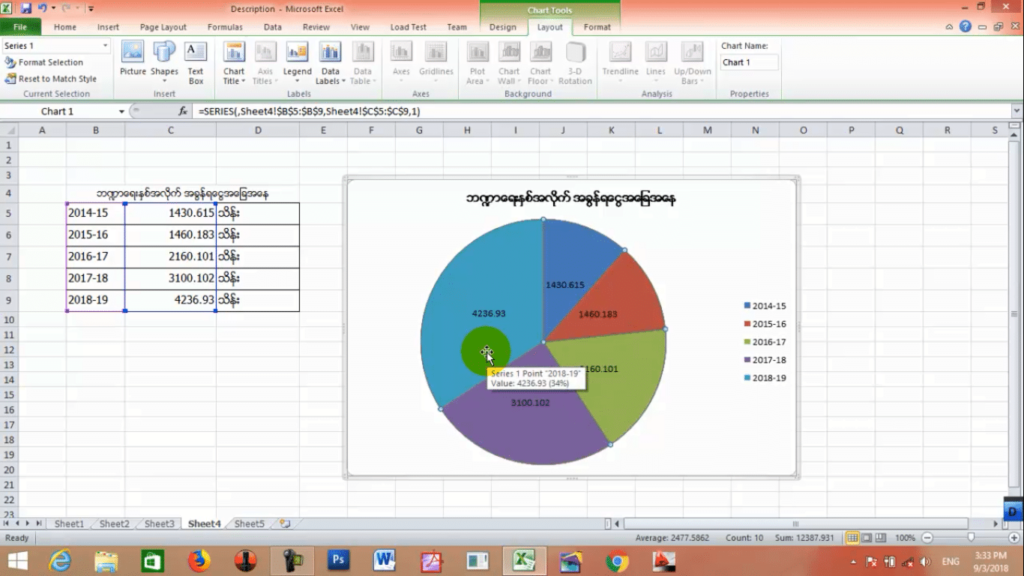Open Photoshop from the taskbar

click(x=338, y=560)
